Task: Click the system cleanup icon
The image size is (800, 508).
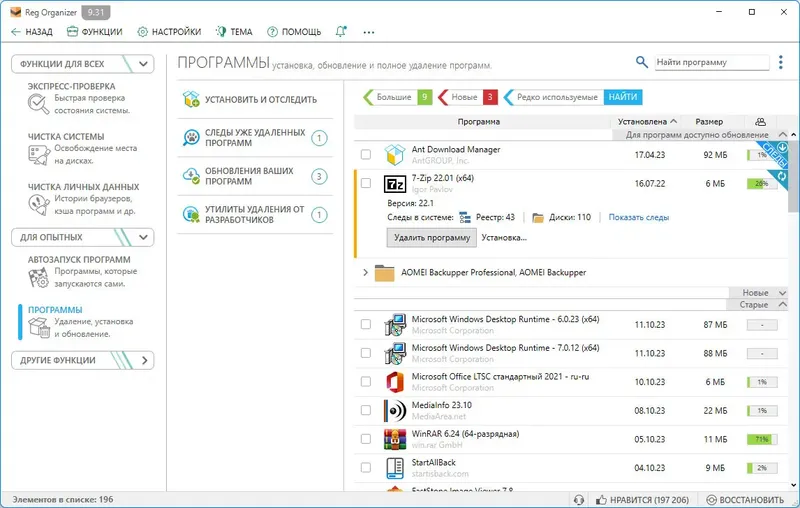Action: pyautogui.click(x=38, y=154)
